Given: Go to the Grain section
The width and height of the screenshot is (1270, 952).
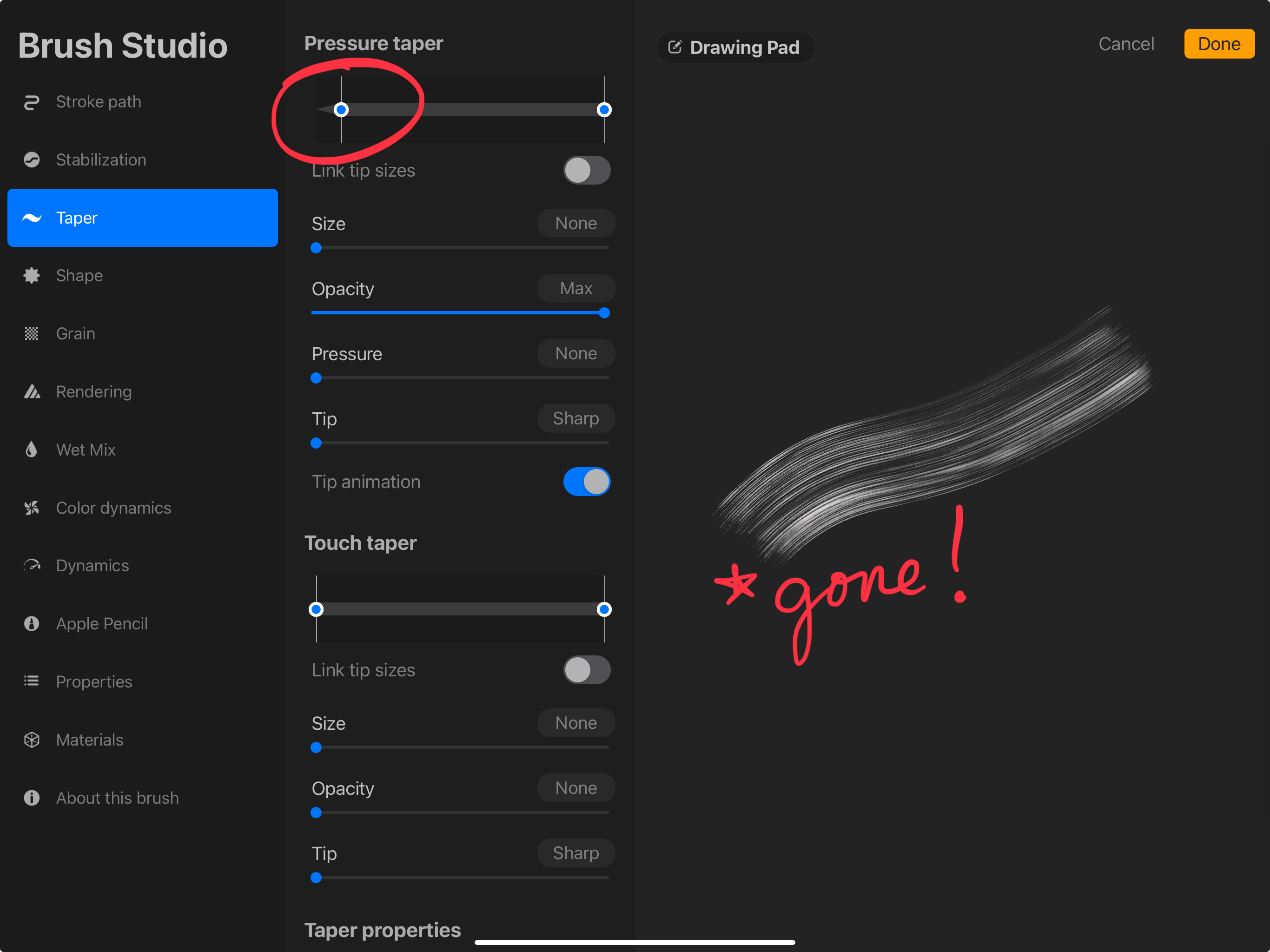Looking at the screenshot, I should tap(142, 334).
